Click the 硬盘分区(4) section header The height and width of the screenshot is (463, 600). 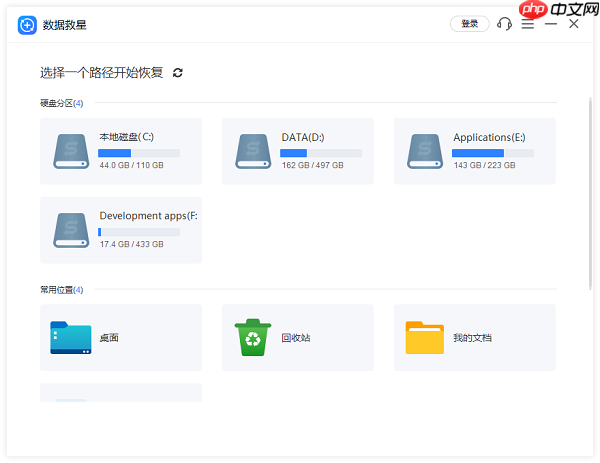coord(61,103)
